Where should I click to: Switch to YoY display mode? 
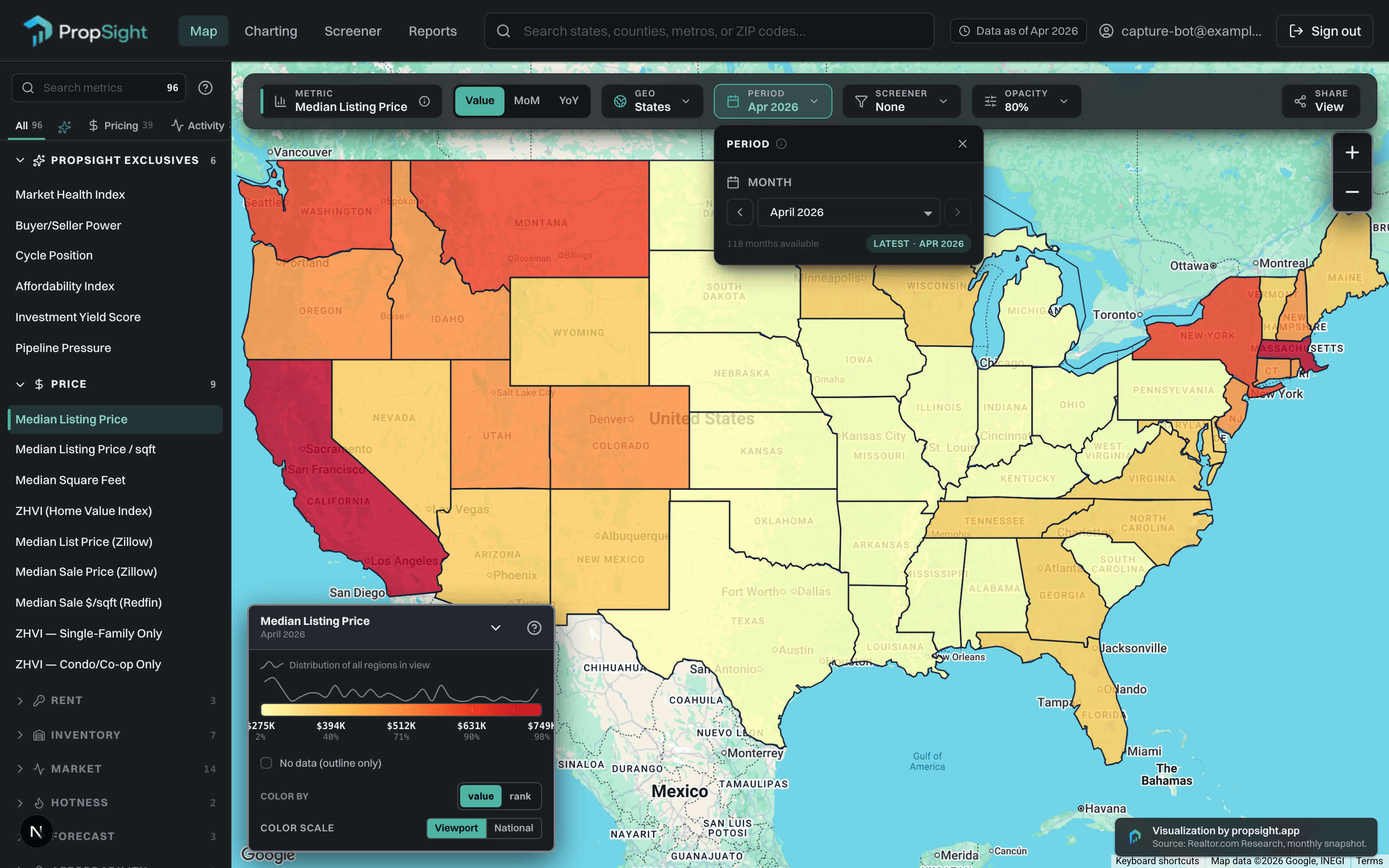tap(568, 101)
